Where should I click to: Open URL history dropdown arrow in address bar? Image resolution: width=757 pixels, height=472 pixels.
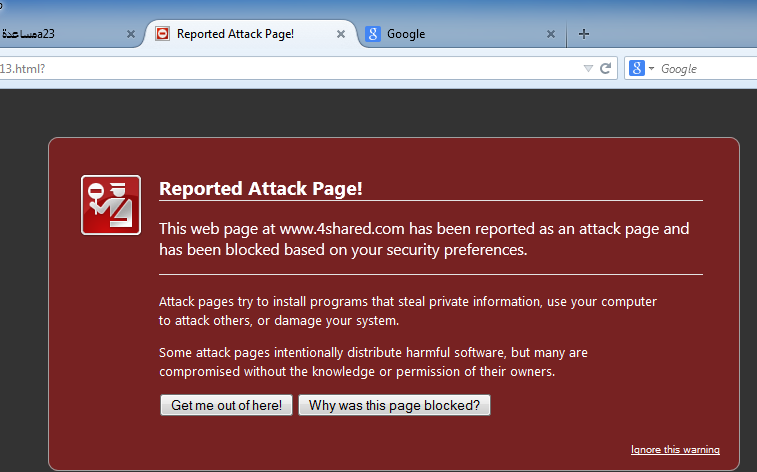(588, 69)
